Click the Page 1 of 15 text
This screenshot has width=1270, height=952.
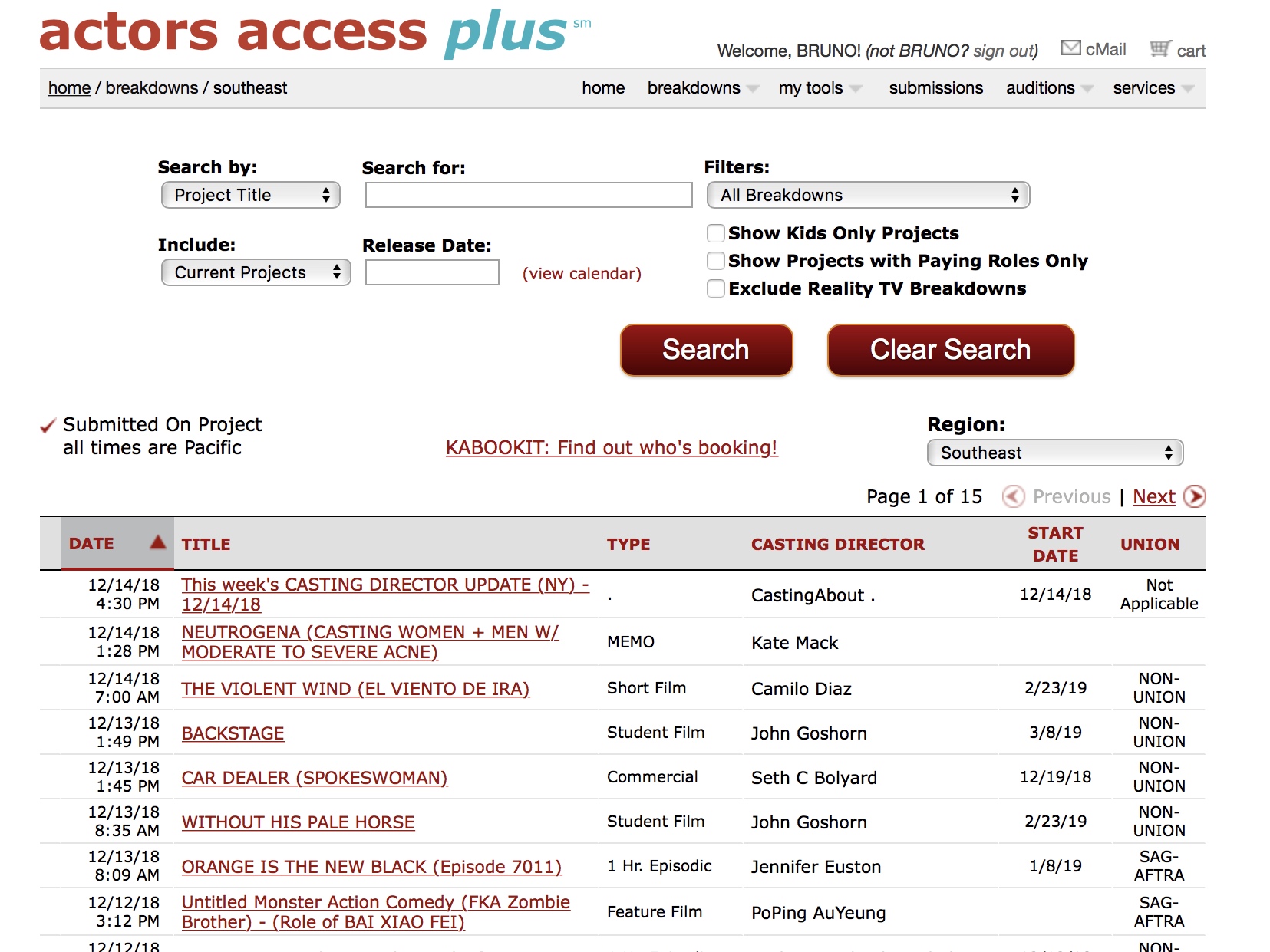tap(924, 497)
